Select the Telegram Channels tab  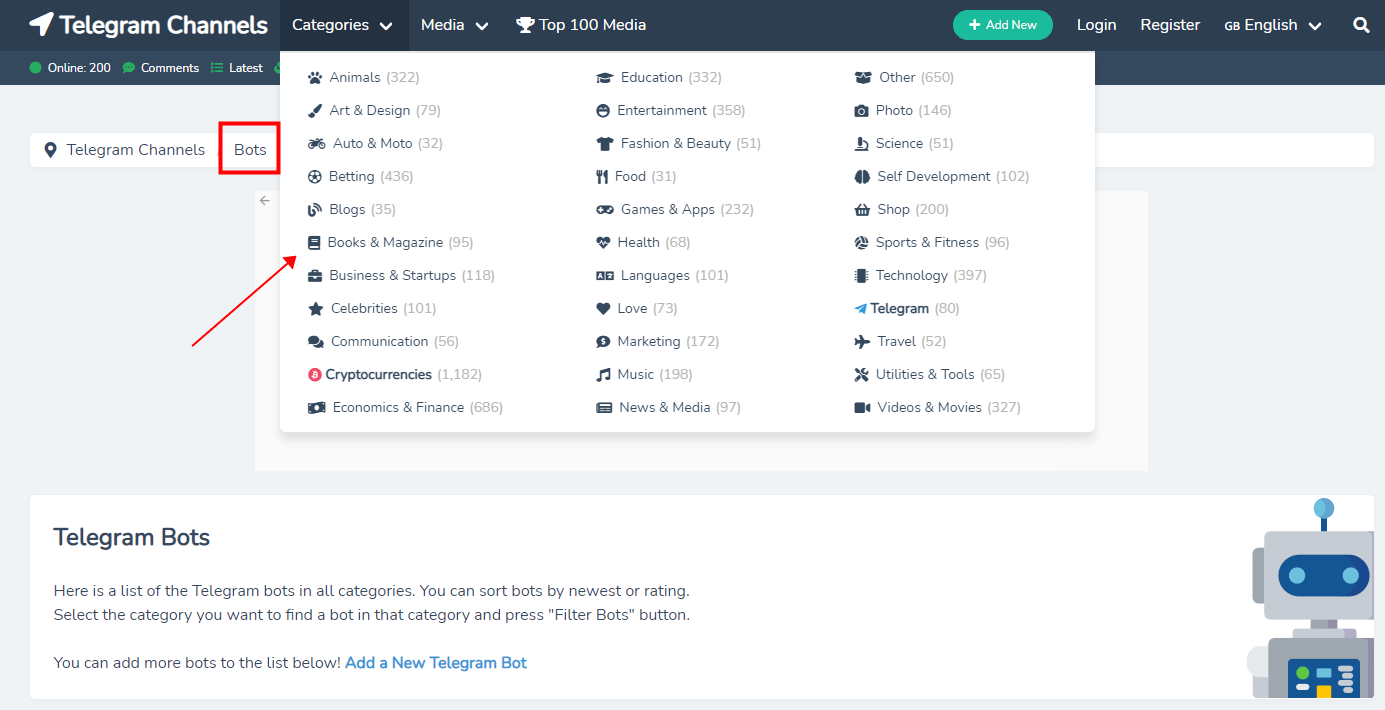(x=135, y=149)
